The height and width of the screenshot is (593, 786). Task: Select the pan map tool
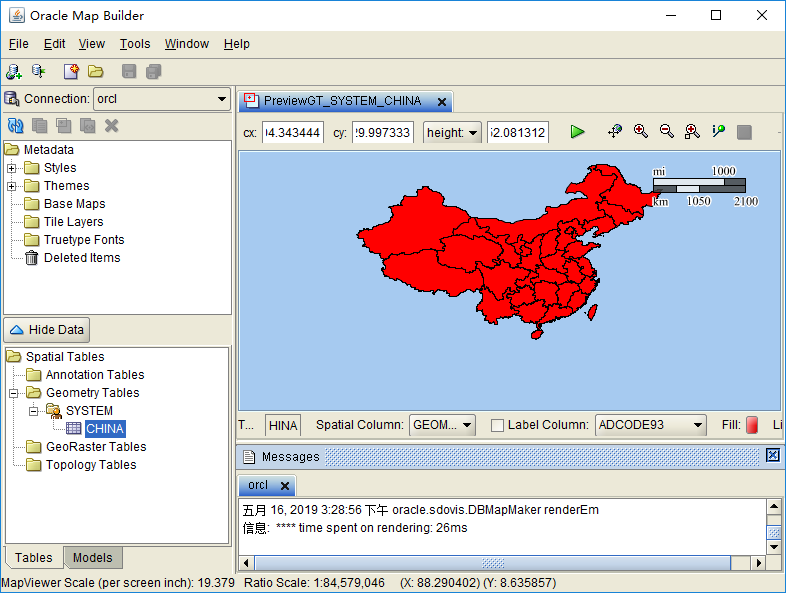pyautogui.click(x=615, y=131)
